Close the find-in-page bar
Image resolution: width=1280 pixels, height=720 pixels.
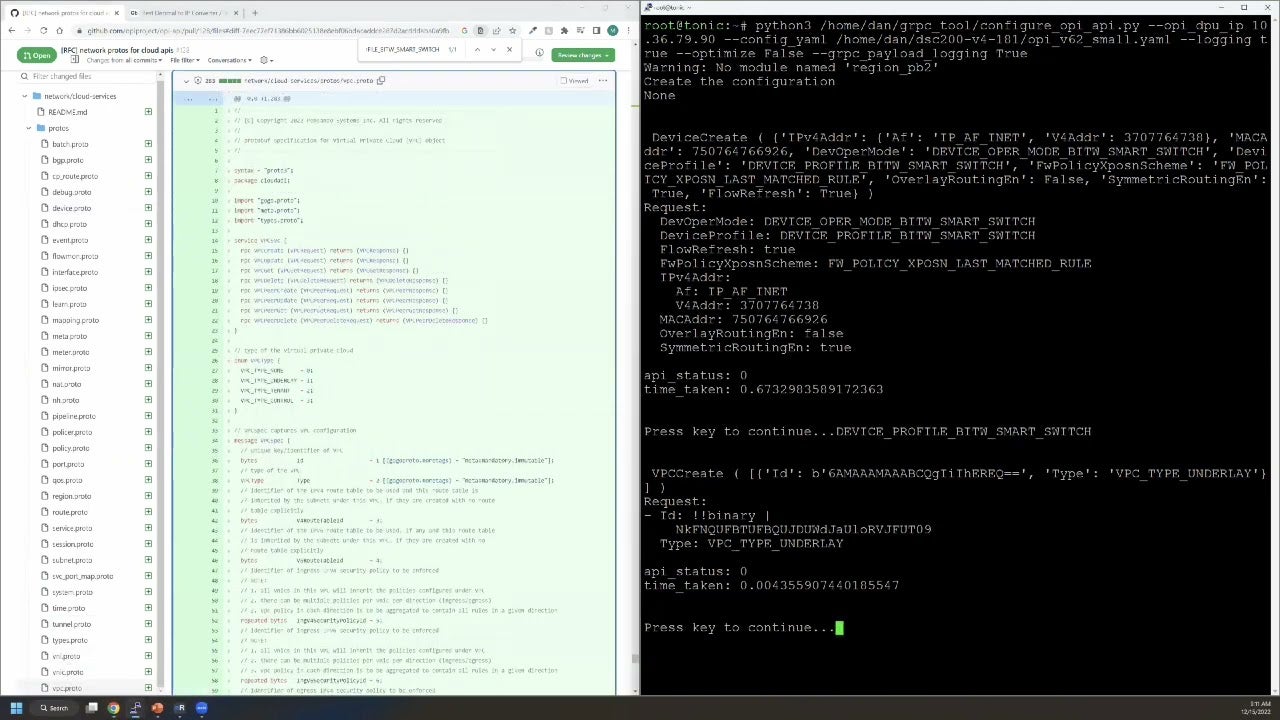pyautogui.click(x=509, y=49)
